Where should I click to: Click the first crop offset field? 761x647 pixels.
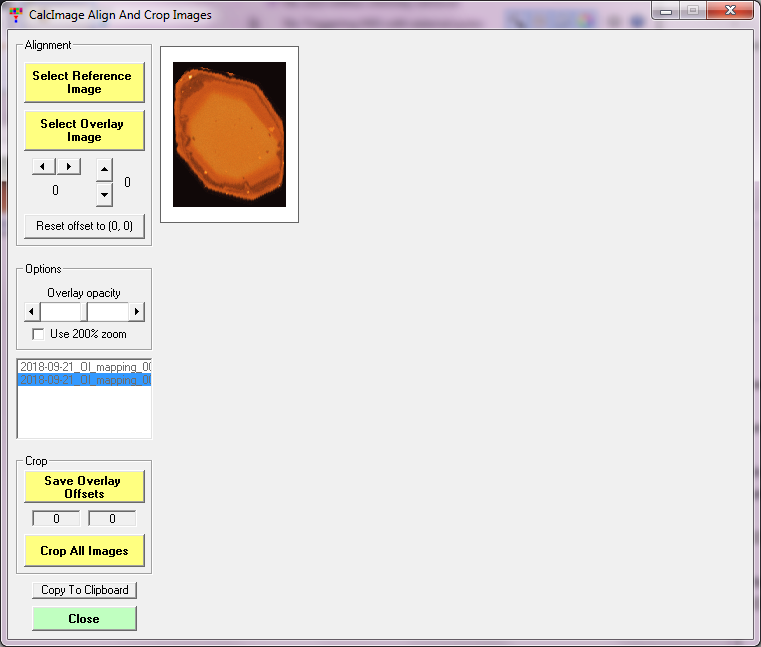pyautogui.click(x=56, y=519)
